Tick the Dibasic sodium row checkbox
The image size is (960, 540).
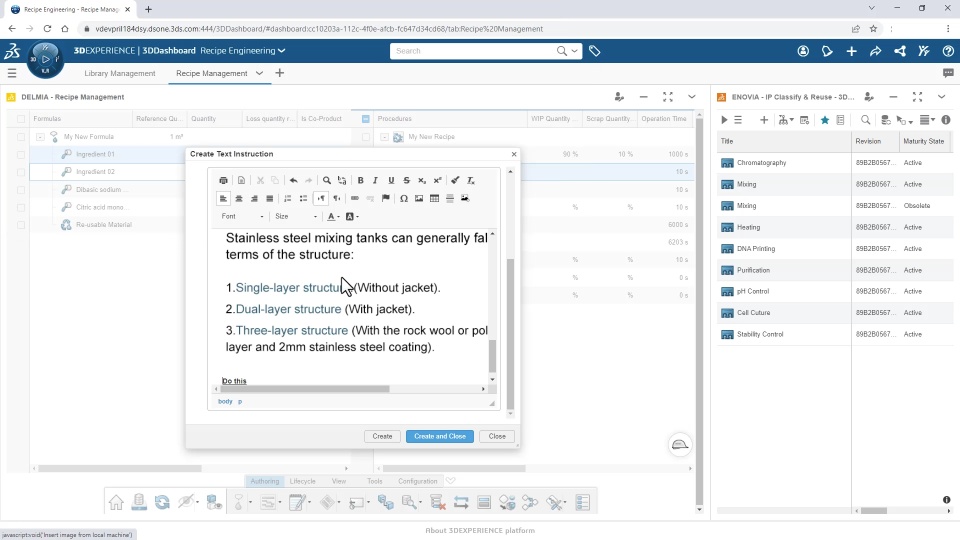pos(21,190)
